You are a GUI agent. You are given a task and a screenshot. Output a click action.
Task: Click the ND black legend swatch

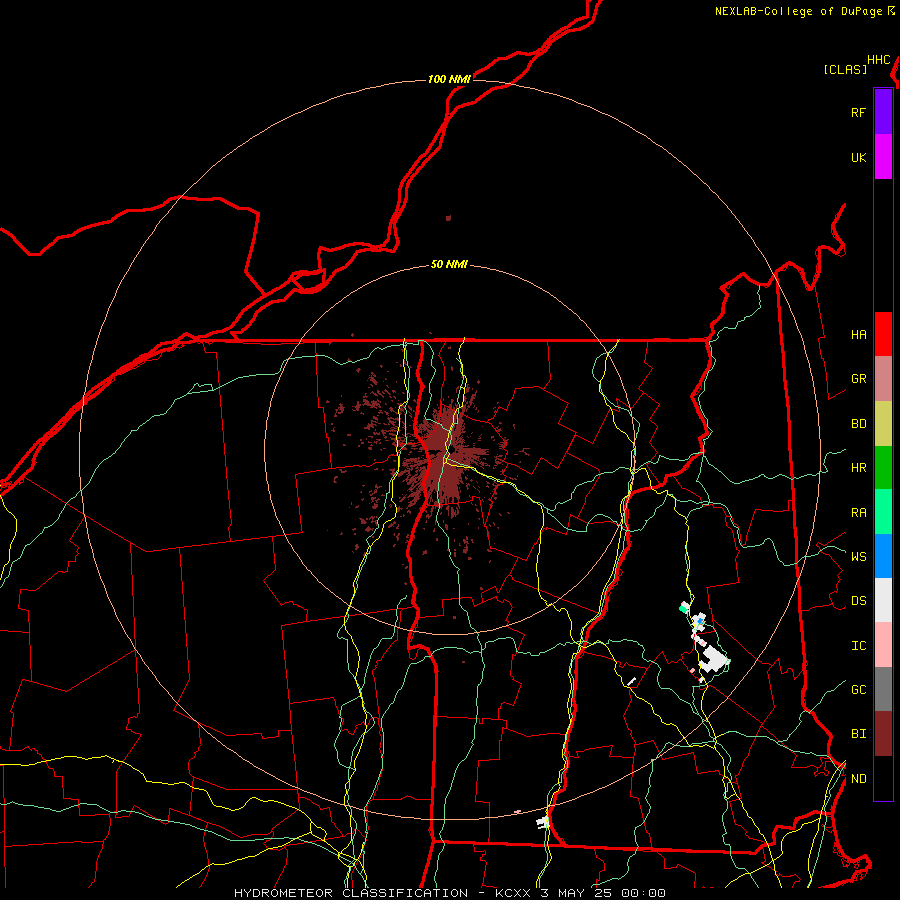pos(883,778)
